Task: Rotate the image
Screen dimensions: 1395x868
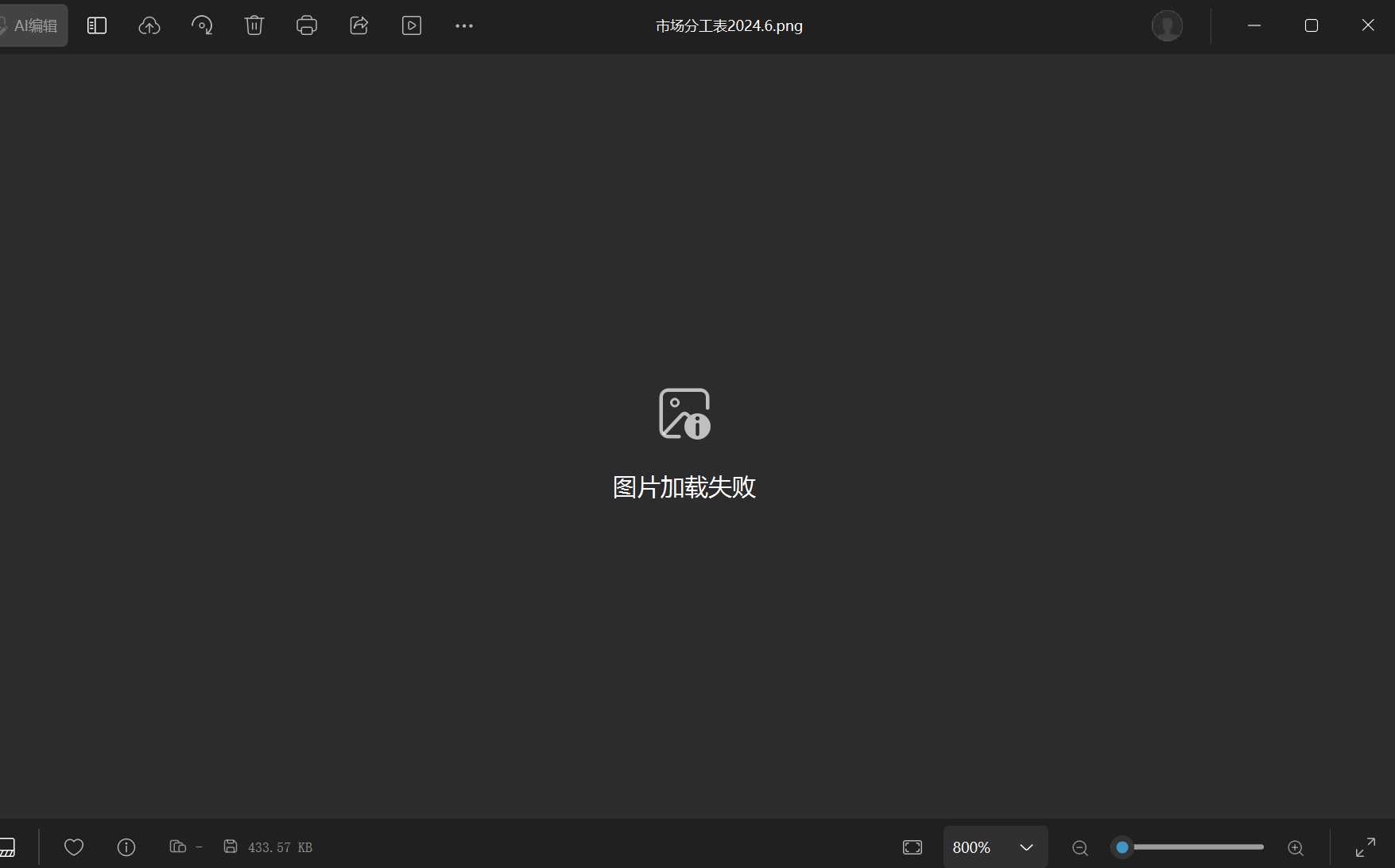Action: 202,25
